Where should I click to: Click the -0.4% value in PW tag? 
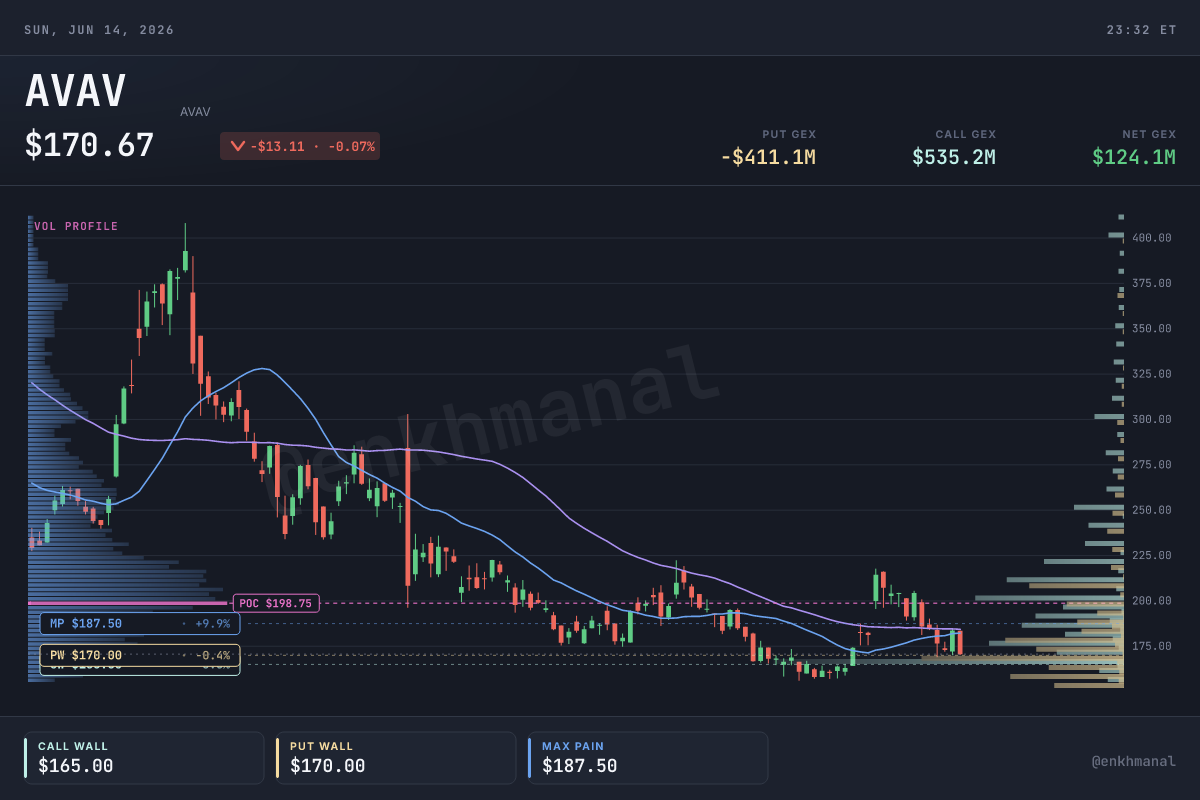pos(212,656)
